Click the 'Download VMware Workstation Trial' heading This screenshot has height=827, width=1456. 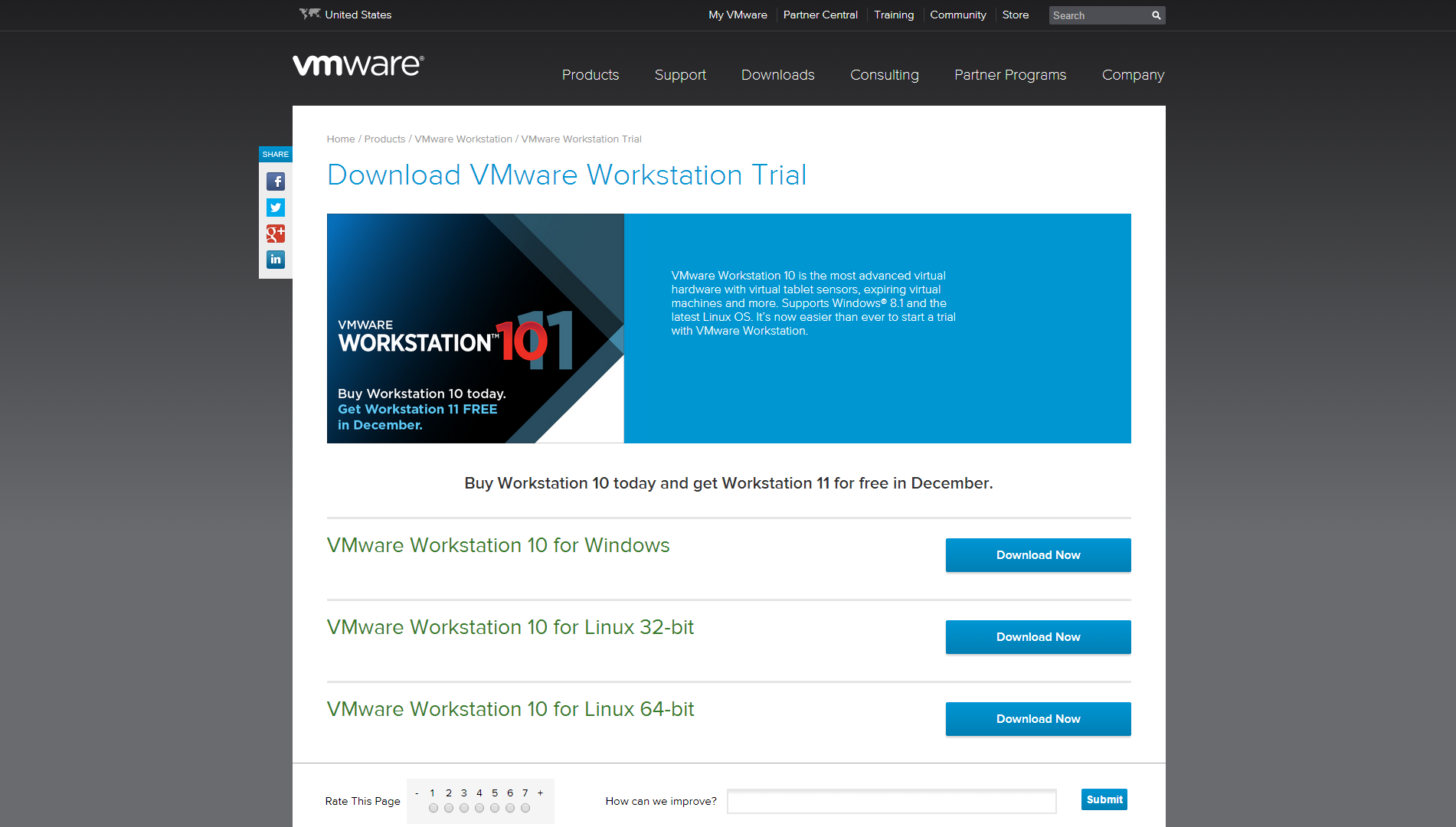click(x=567, y=175)
